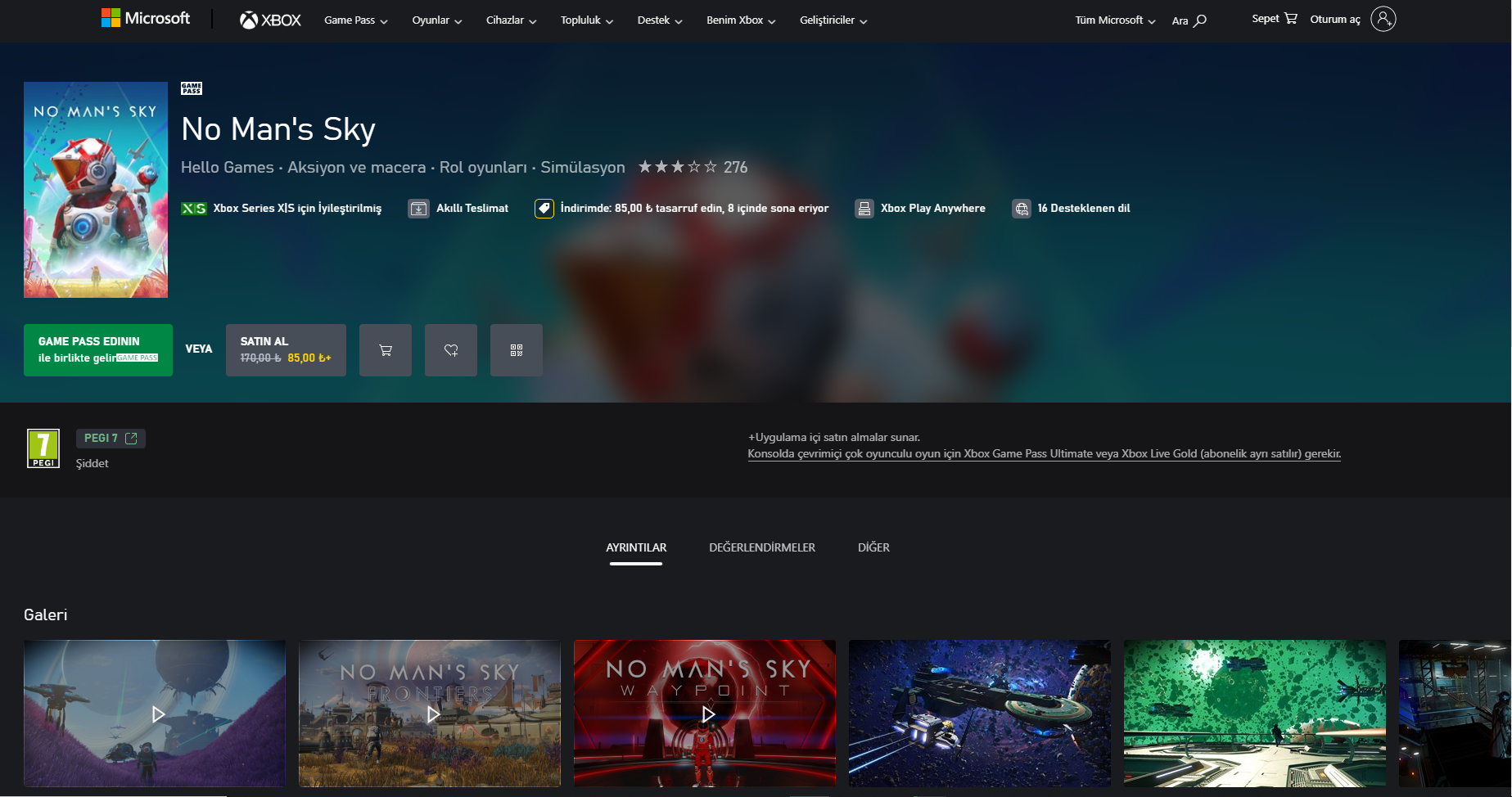Click the No Man's Sky title heading
The height and width of the screenshot is (797, 1512).
point(278,129)
